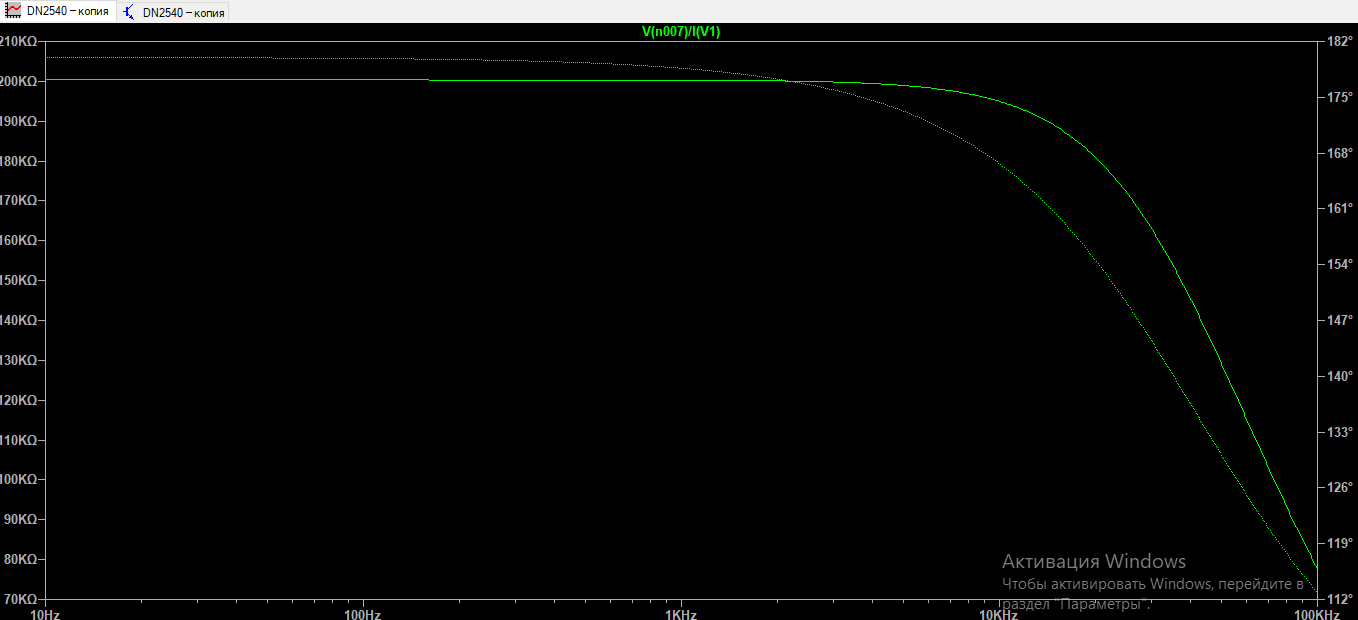This screenshot has height=620, width=1358.
Task: Click the waveform plot icon on the first tab
Action: [14, 12]
